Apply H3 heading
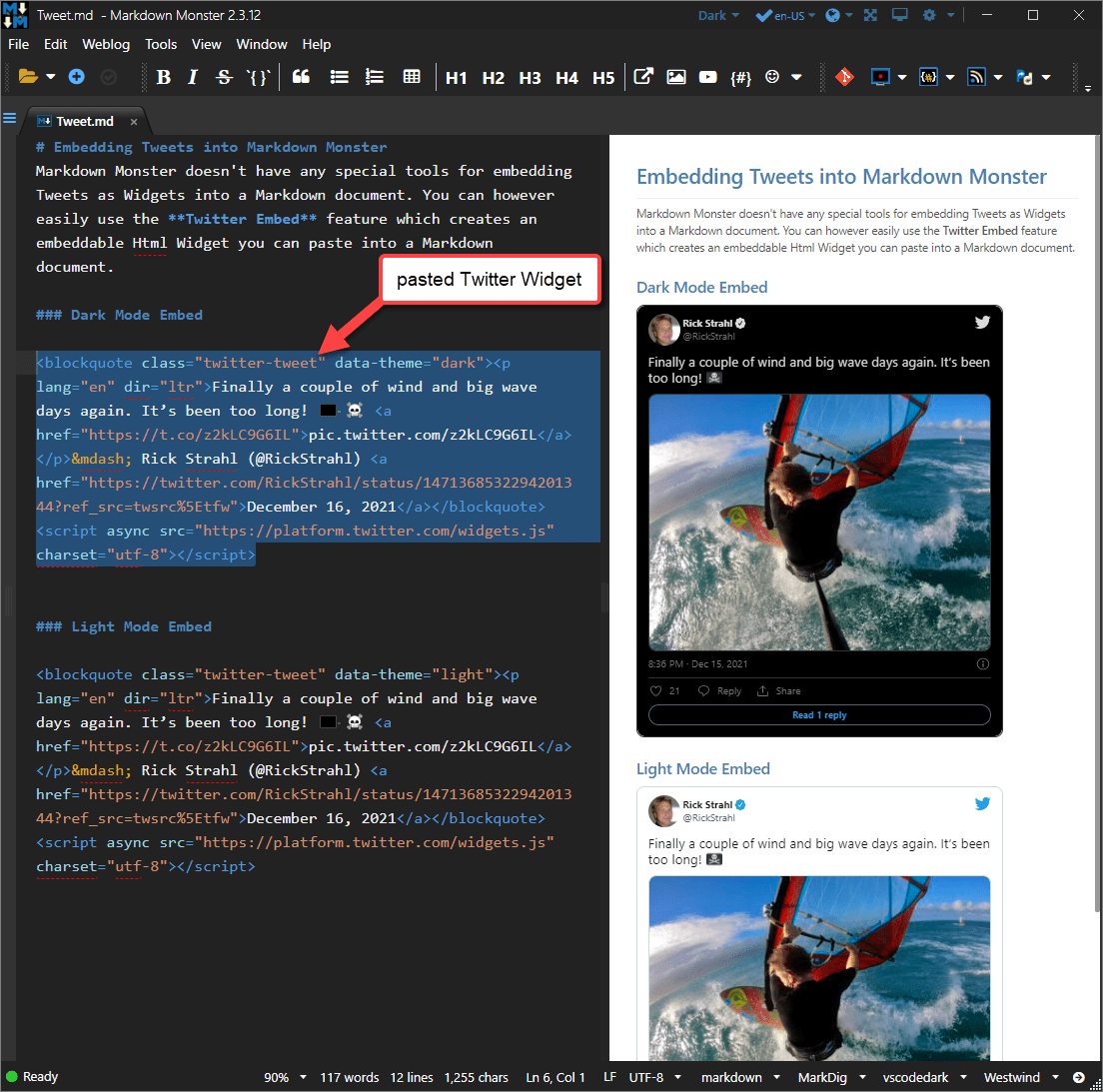The width and height of the screenshot is (1103, 1092). click(530, 77)
